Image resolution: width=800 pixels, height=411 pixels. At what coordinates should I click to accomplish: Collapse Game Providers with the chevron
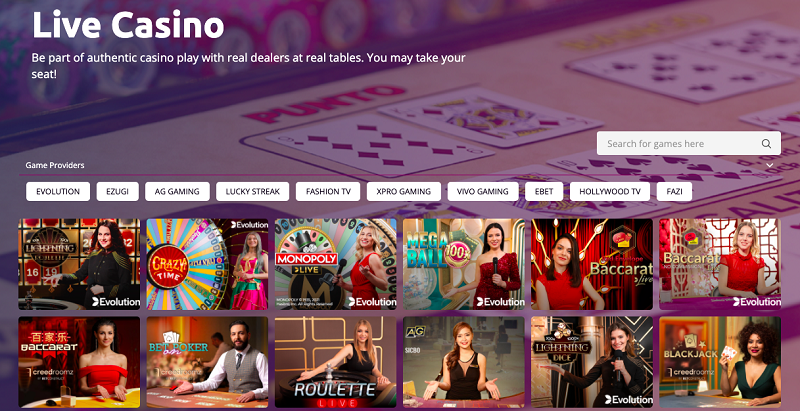(769, 165)
